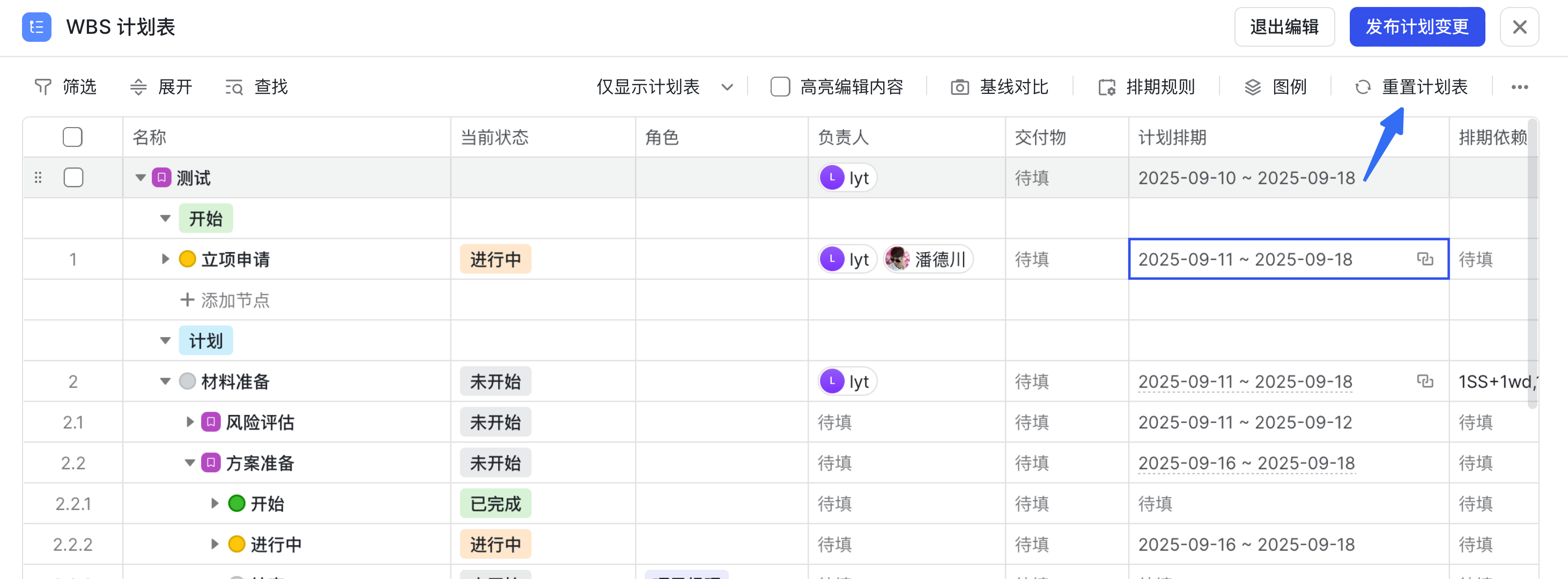Open the 查找 search tool
Screen dimensions: 1568x579
256,87
